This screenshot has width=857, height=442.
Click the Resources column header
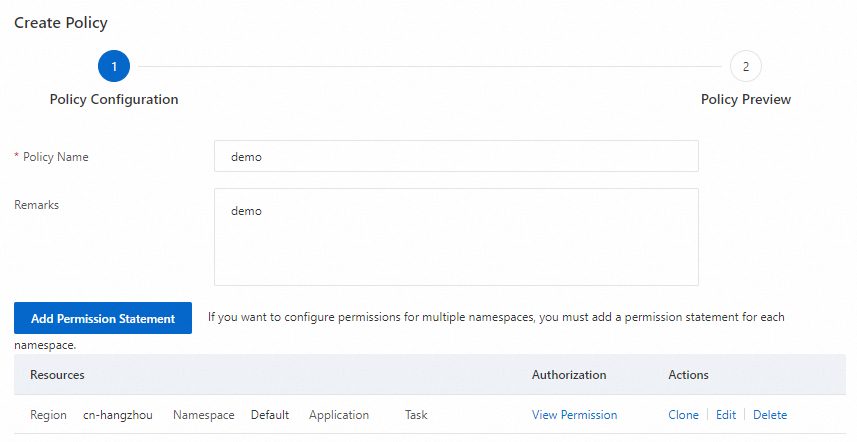click(57, 375)
